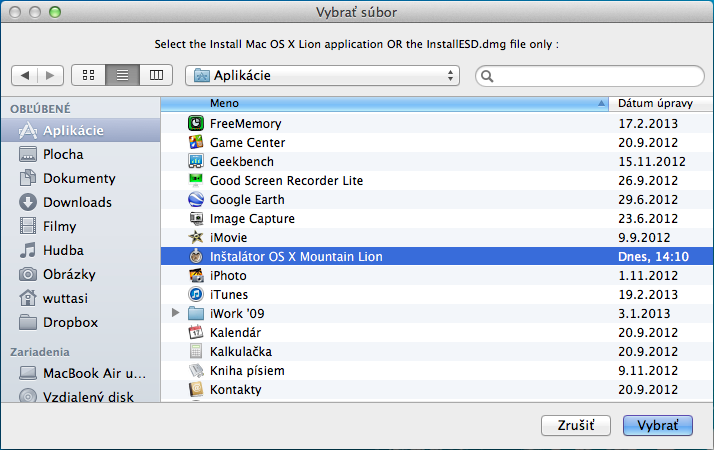The width and height of the screenshot is (714, 450).
Task: Switch to icon view mode
Action: pos(88,75)
